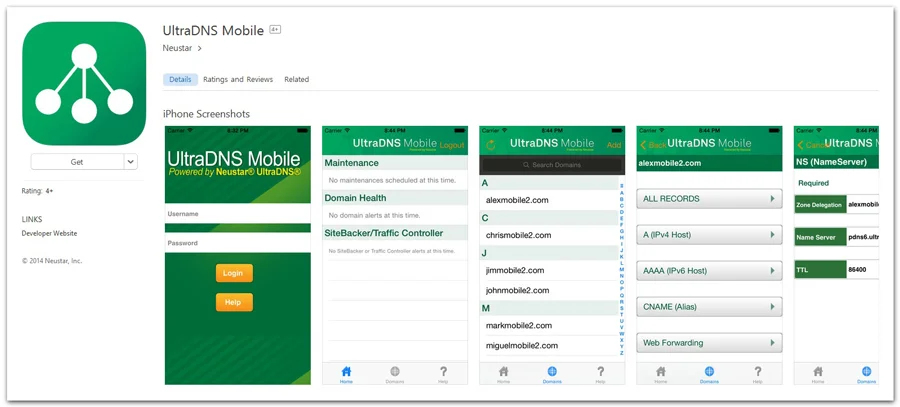The height and width of the screenshot is (407, 900).
Task: Click the refresh icon in domains list screenshot
Action: tap(491, 145)
